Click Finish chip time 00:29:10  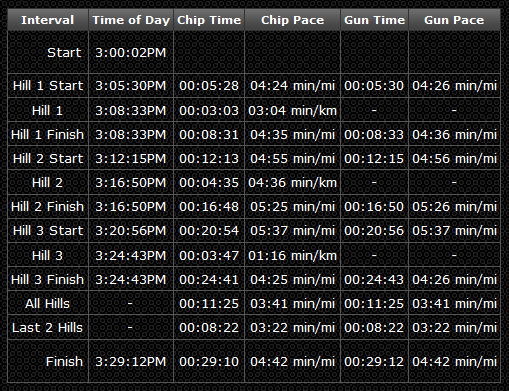[x=209, y=362]
